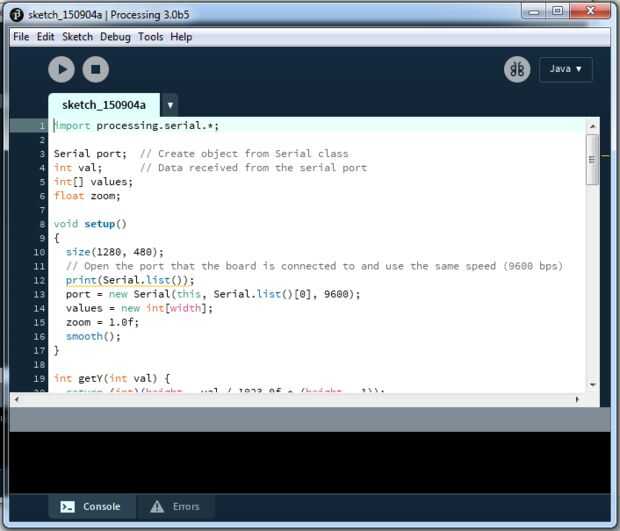The height and width of the screenshot is (531, 620).
Task: Click the horizontal scrollbar left arrow
Action: [x=17, y=399]
